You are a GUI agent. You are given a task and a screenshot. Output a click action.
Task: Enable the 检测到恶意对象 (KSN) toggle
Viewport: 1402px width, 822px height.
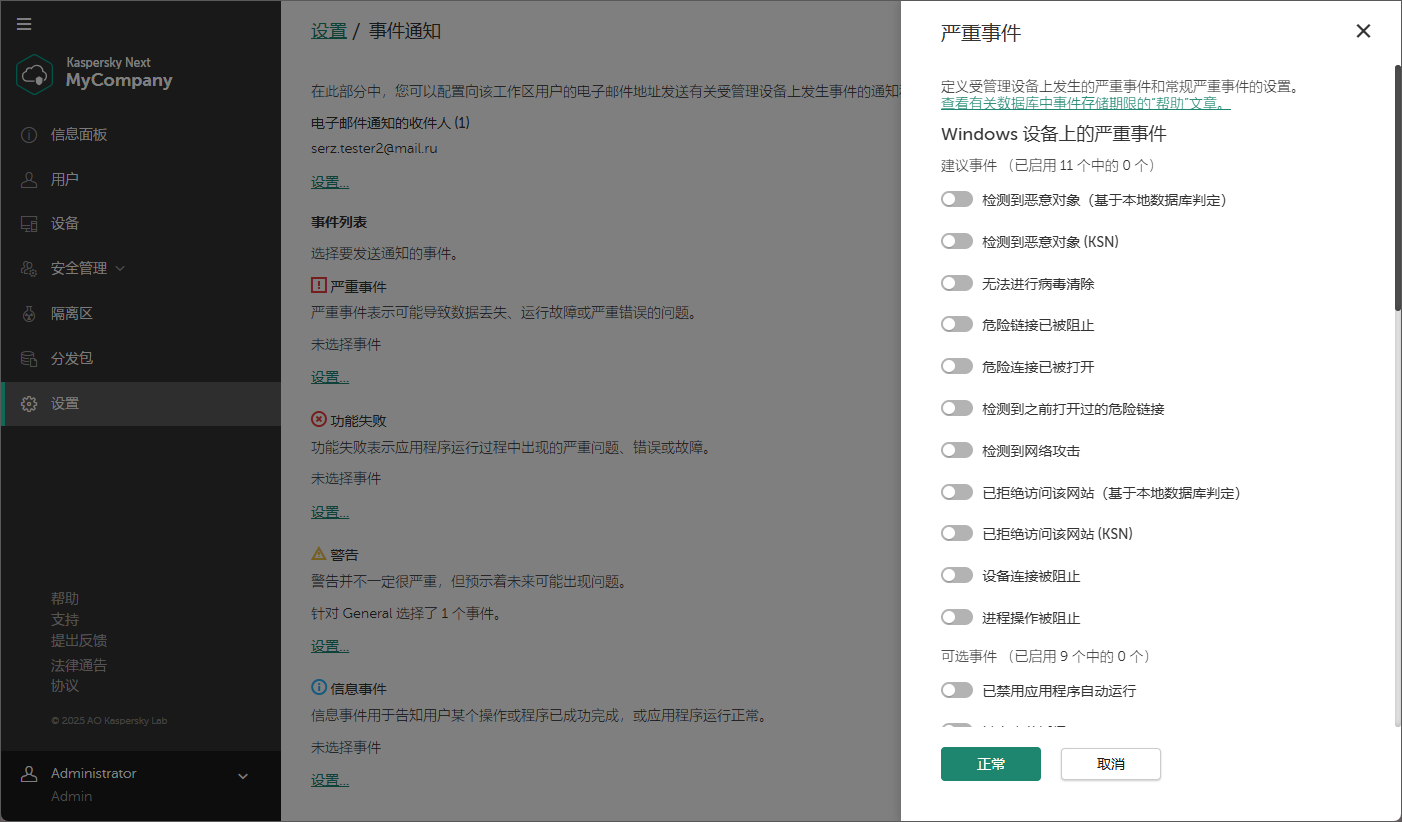[956, 240]
